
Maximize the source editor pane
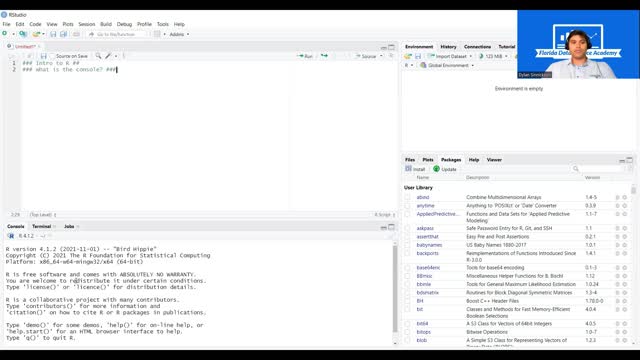pyautogui.click(x=391, y=47)
